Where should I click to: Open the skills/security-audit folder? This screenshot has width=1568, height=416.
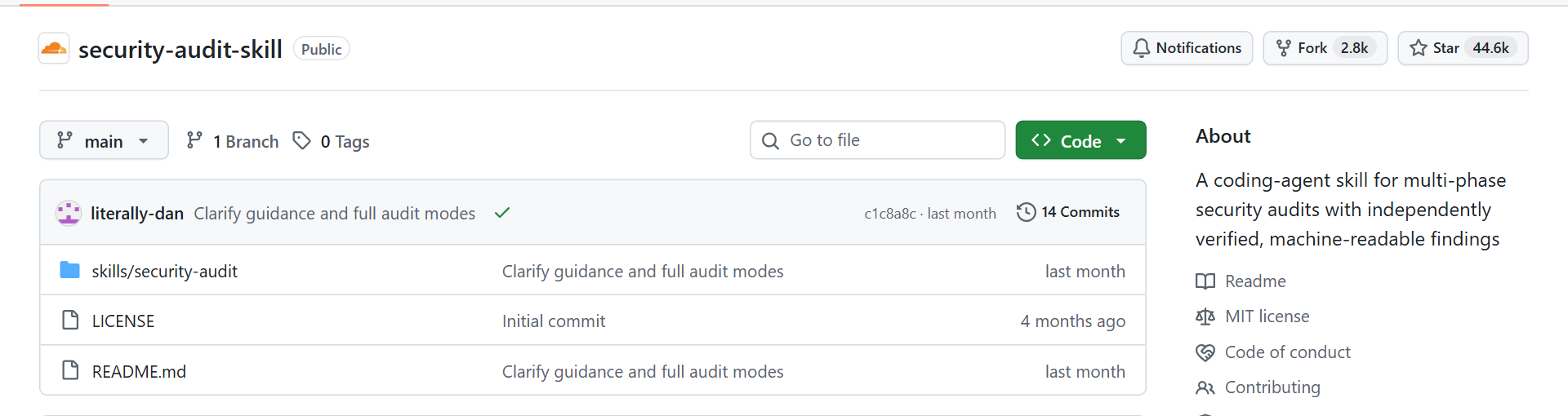[165, 271]
